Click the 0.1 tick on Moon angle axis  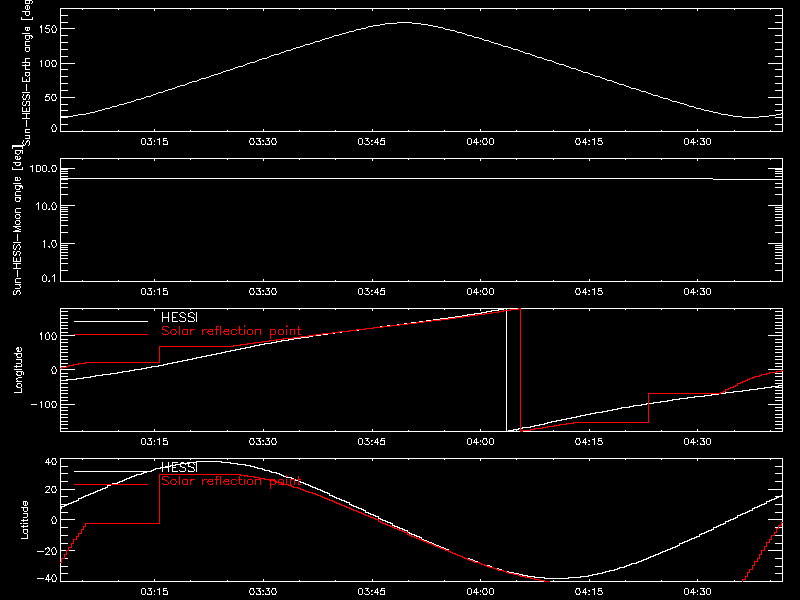[49, 278]
